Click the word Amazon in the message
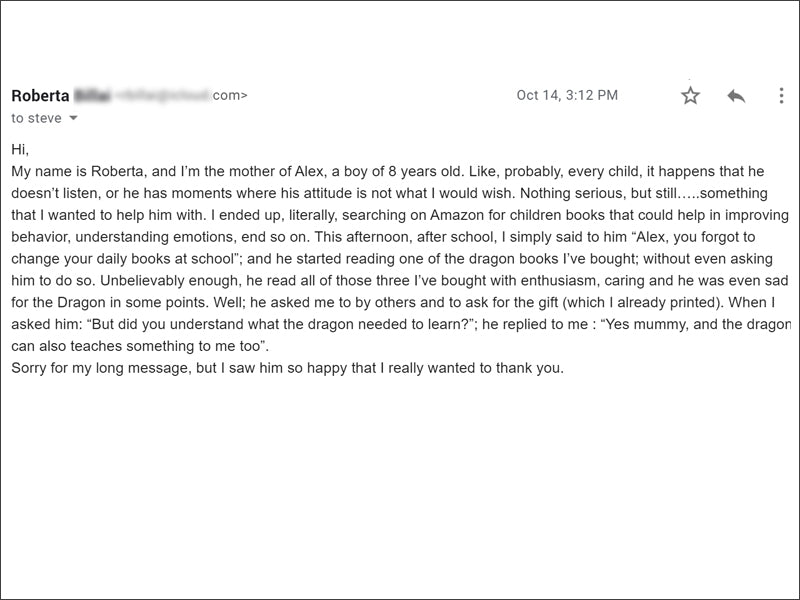Viewport: 800px width, 600px height. coord(457,215)
